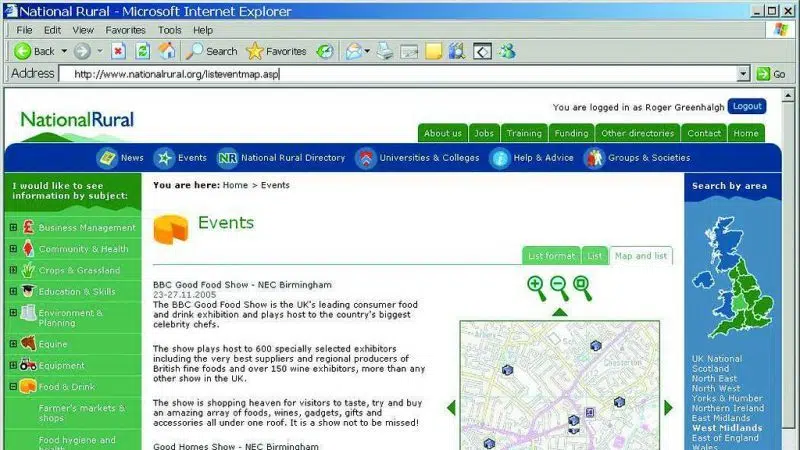Open the Mail envelope toolbar icon
The width and height of the screenshot is (800, 450).
click(x=354, y=51)
